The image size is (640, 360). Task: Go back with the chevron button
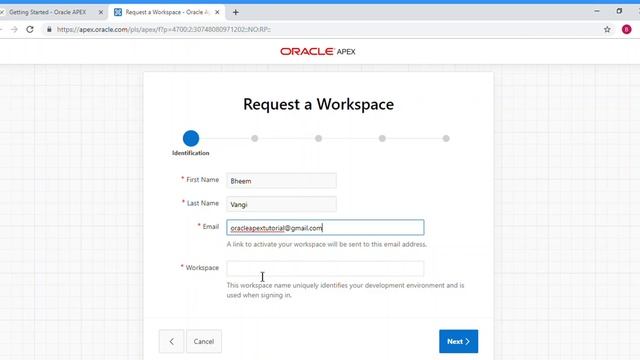(x=171, y=341)
